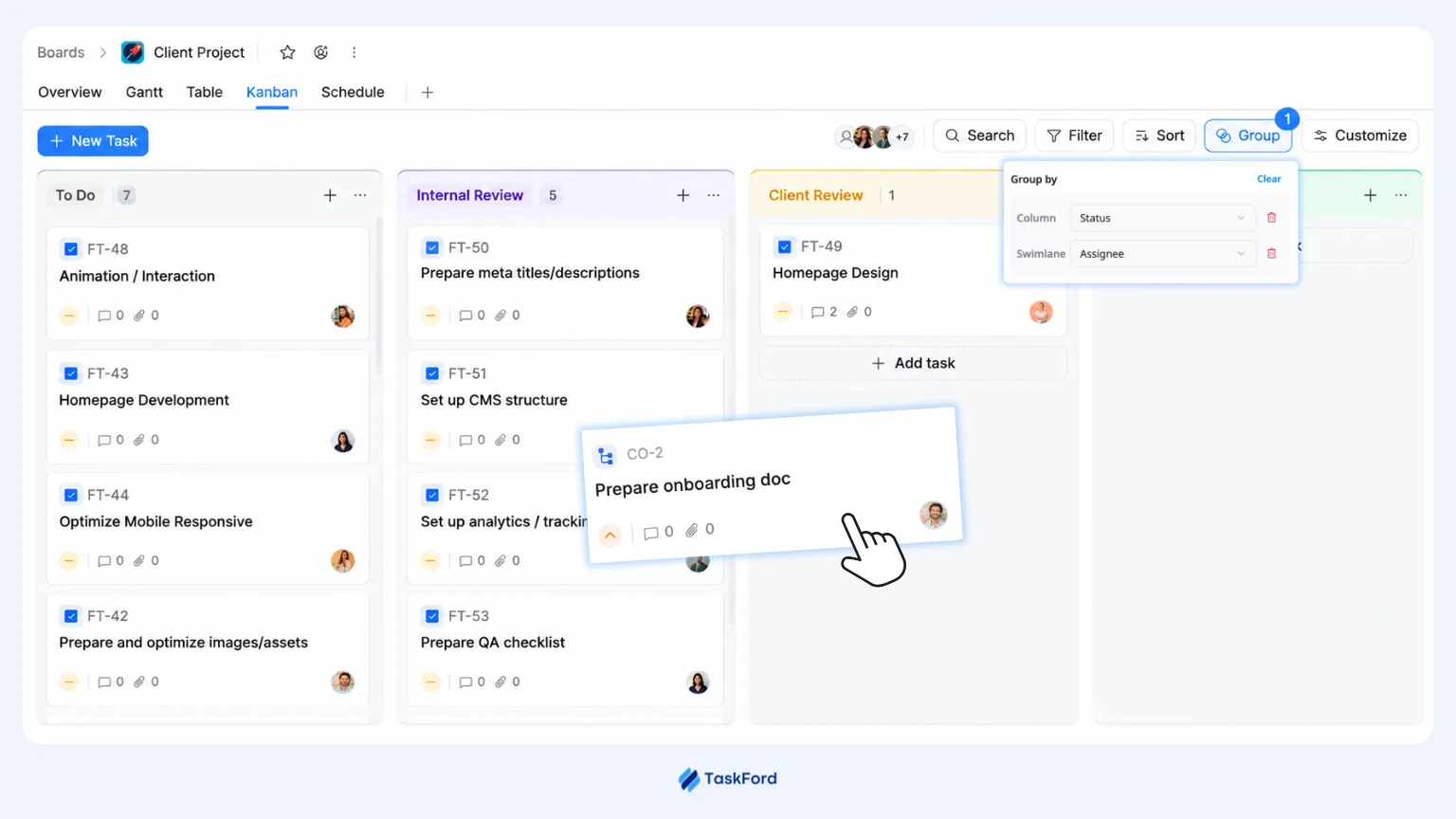This screenshot has width=1456, height=819.
Task: Add a new view with plus icon
Action: coord(428,92)
